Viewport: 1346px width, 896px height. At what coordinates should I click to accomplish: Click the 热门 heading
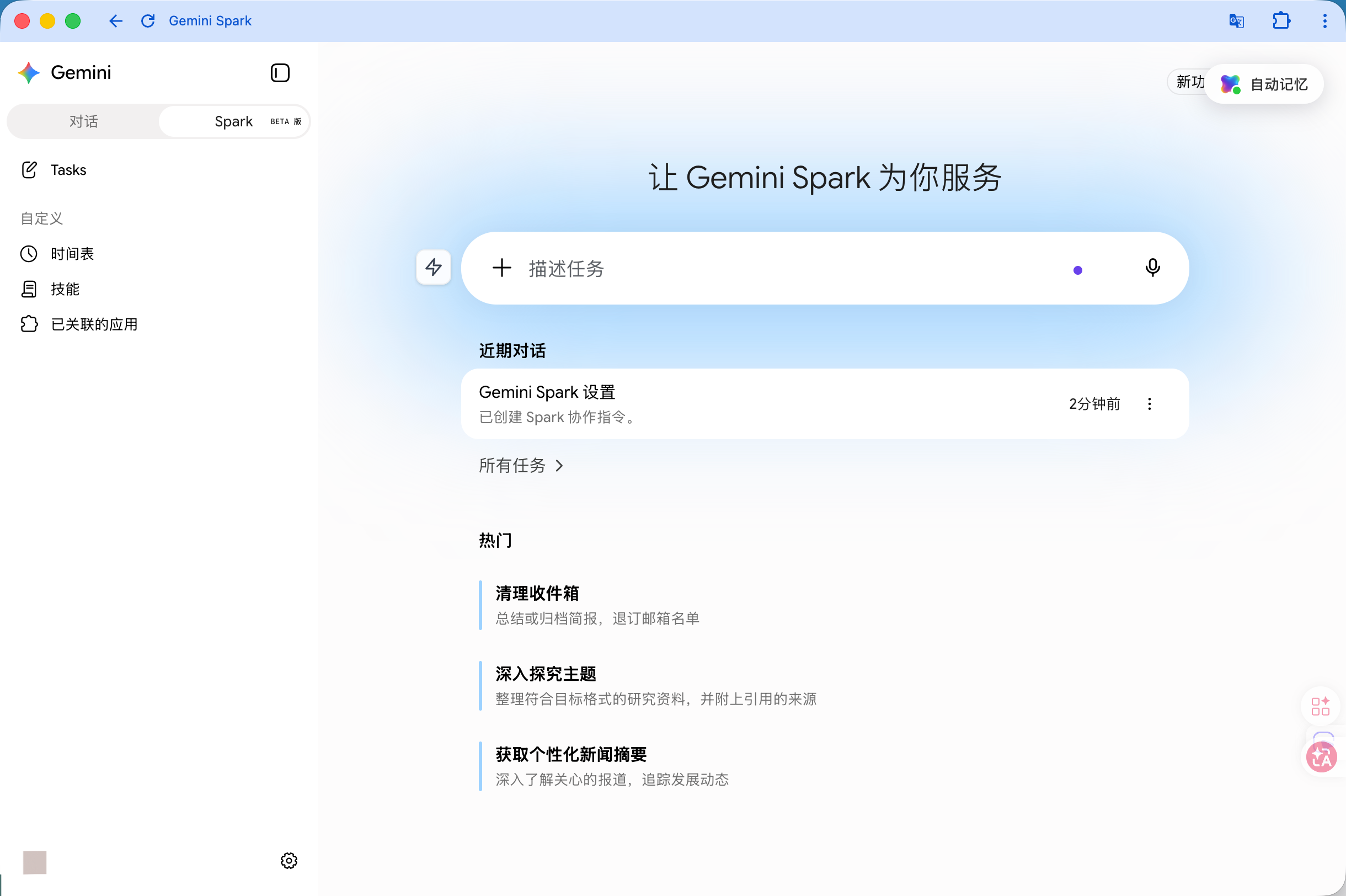coord(495,541)
